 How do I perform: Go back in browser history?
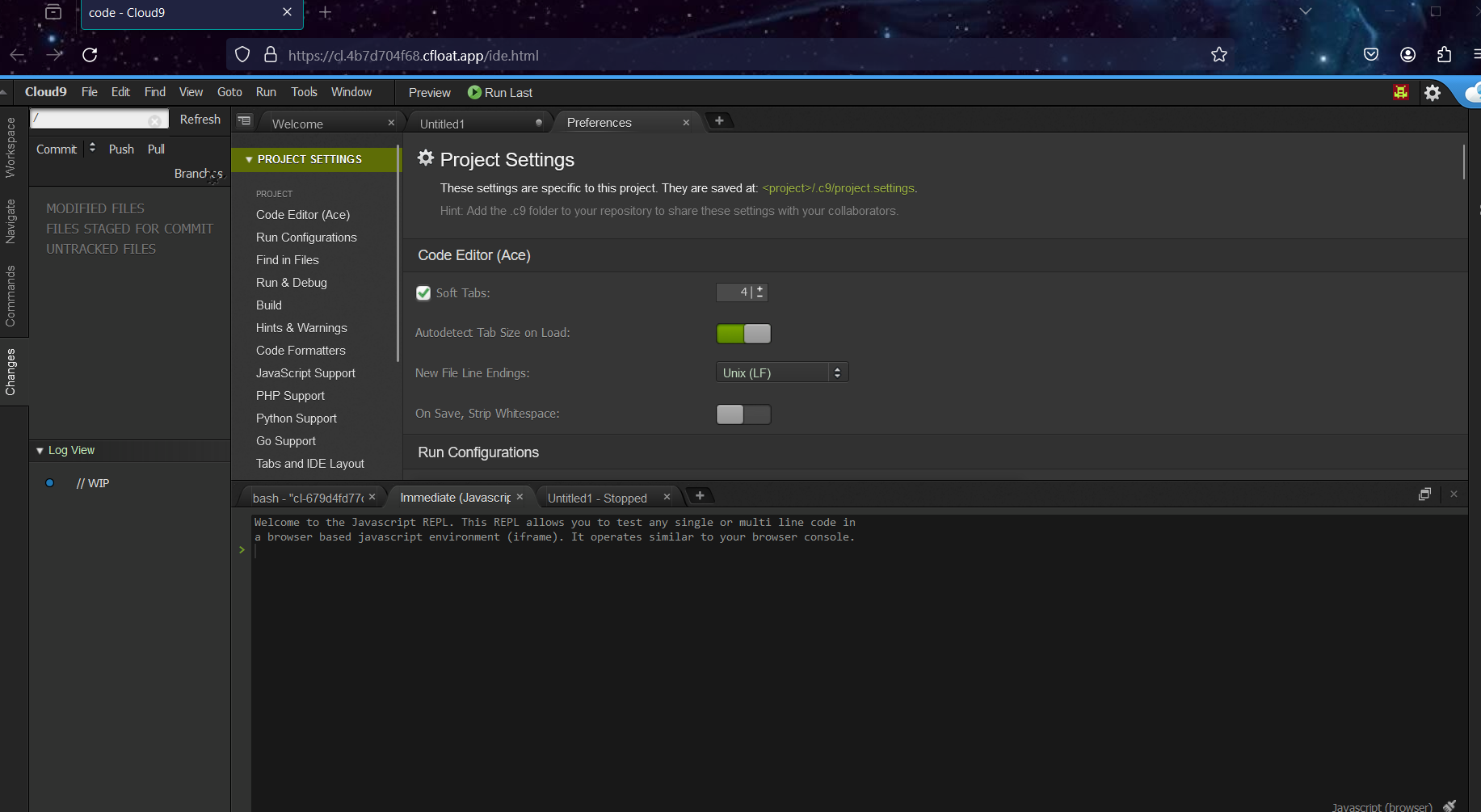click(x=17, y=55)
